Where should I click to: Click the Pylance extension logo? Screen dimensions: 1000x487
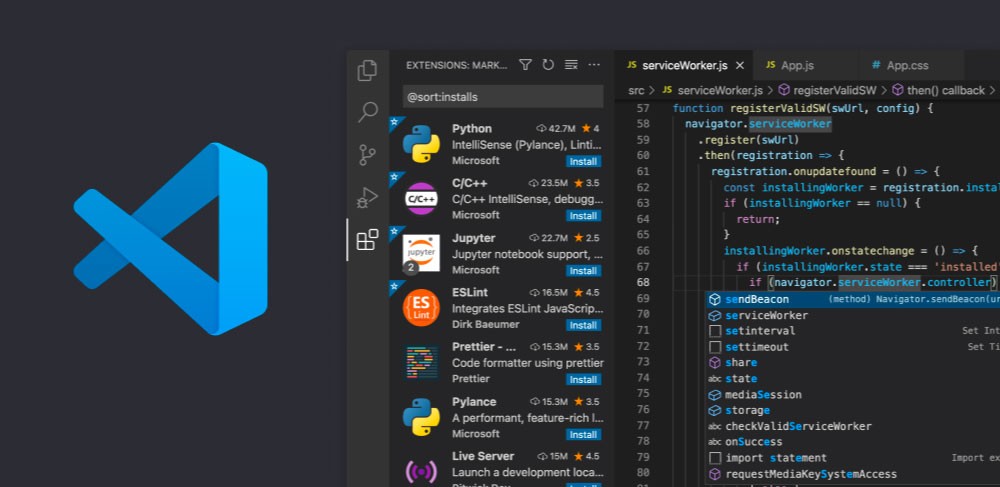(421, 418)
